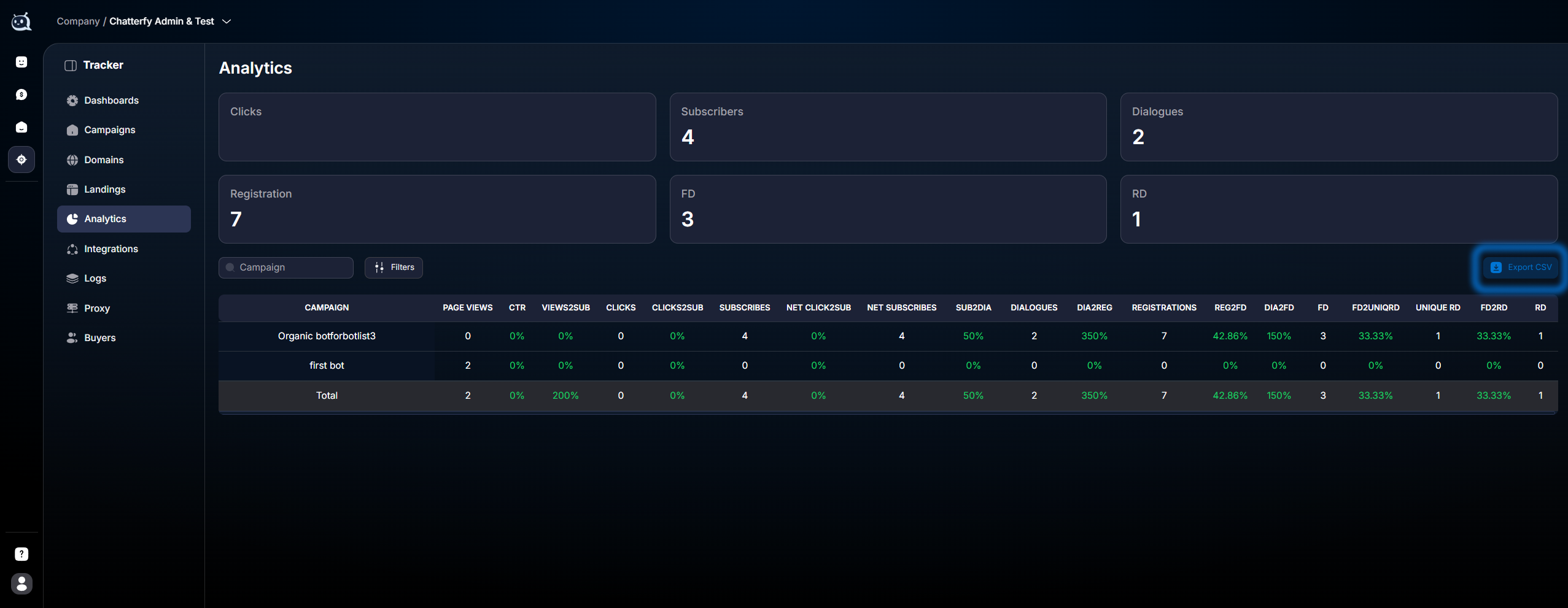Click the 42.86% REG2FD value for Organic botforbotlist3

[1230, 336]
